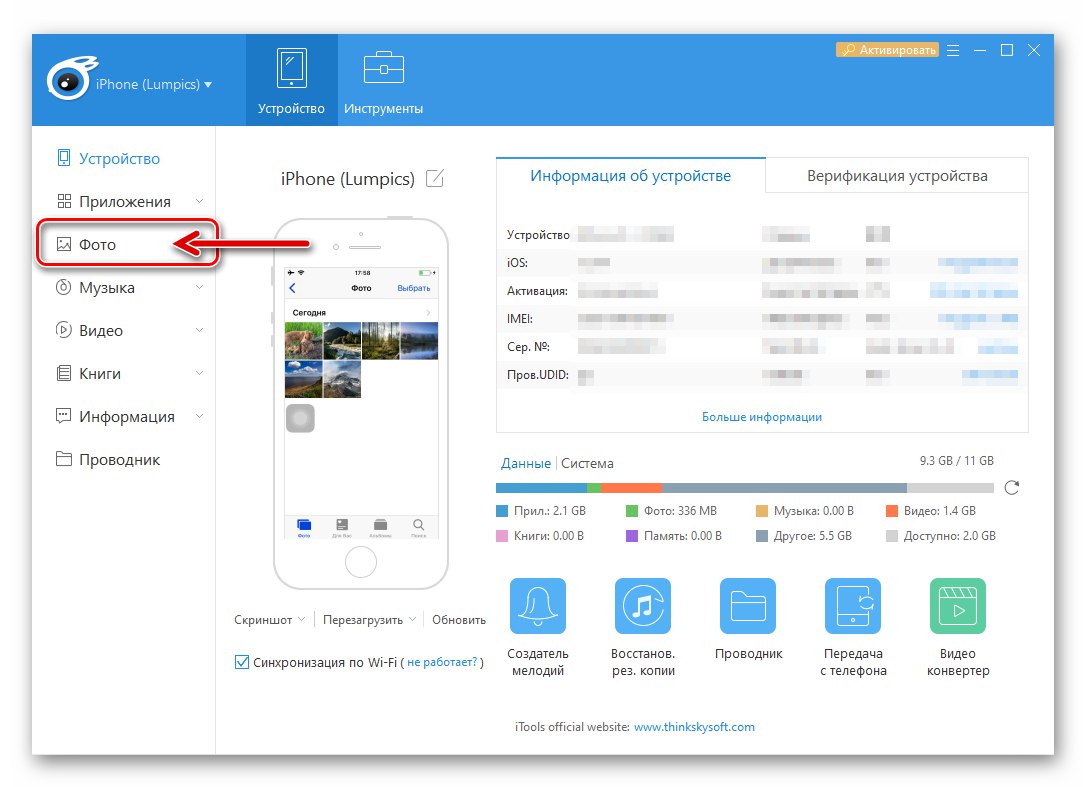Open the iPhone (Lumpics) device dropdown

[x=154, y=85]
